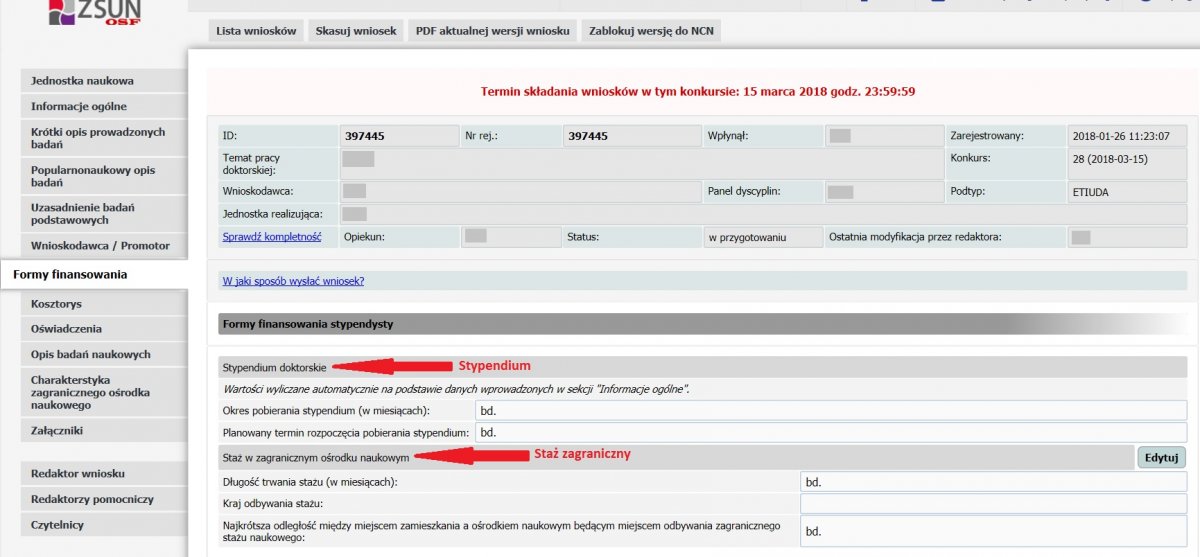Select the Kosztorys sidebar item
The height and width of the screenshot is (557, 1200).
56,303
